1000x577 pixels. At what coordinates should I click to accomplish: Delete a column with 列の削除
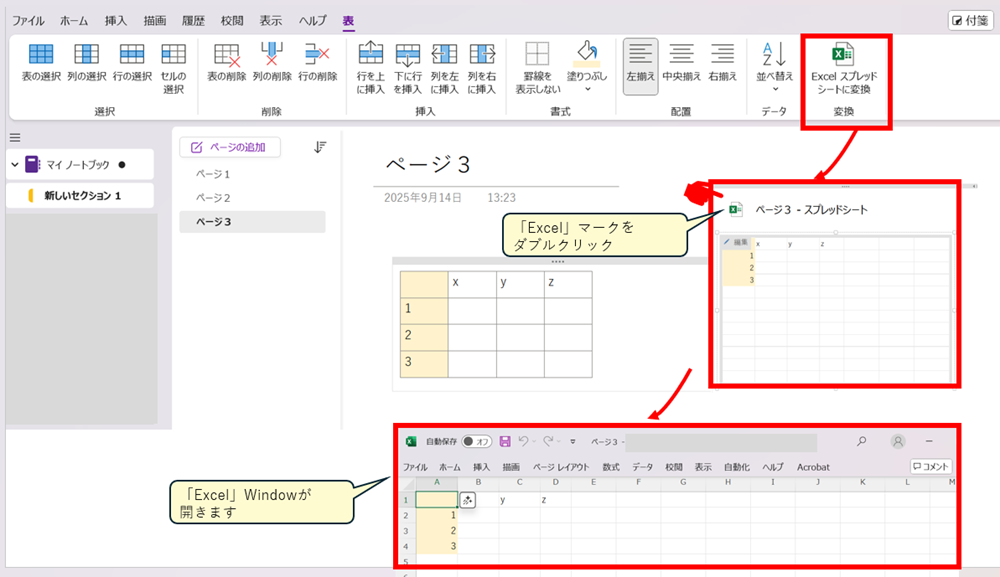point(272,54)
